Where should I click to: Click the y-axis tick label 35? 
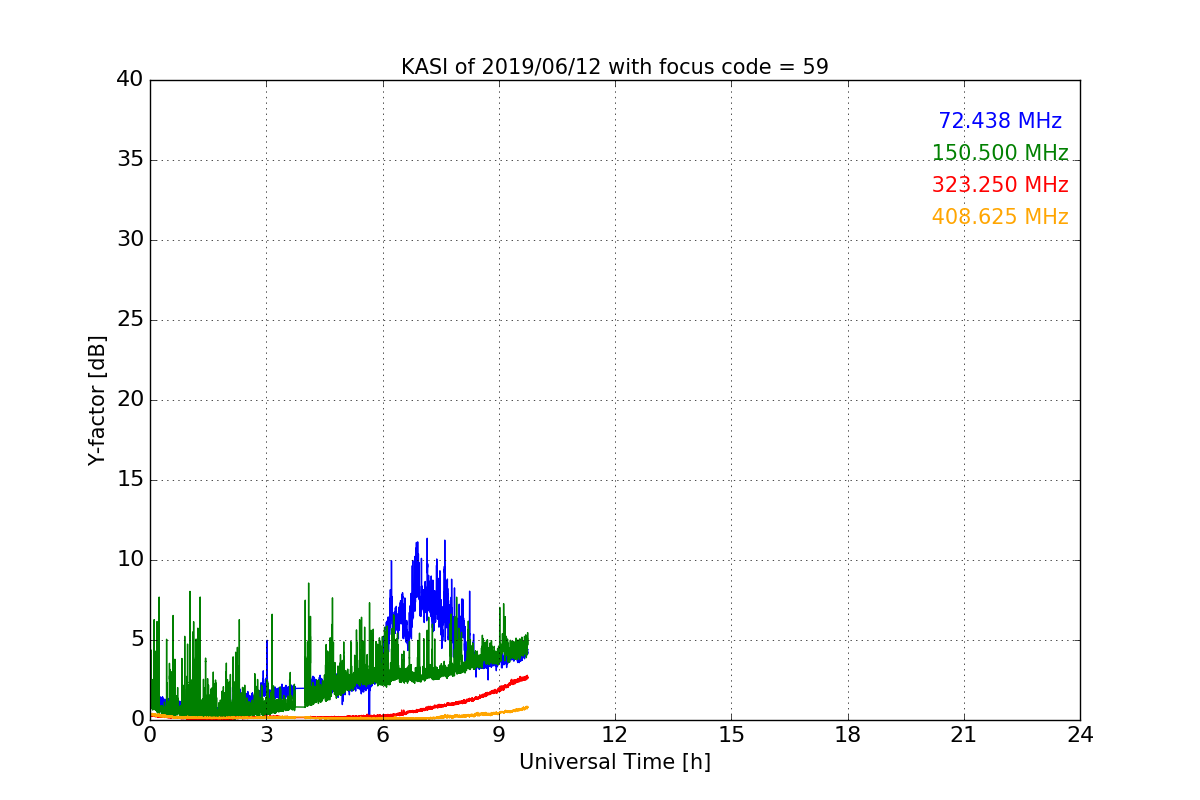[x=130, y=160]
